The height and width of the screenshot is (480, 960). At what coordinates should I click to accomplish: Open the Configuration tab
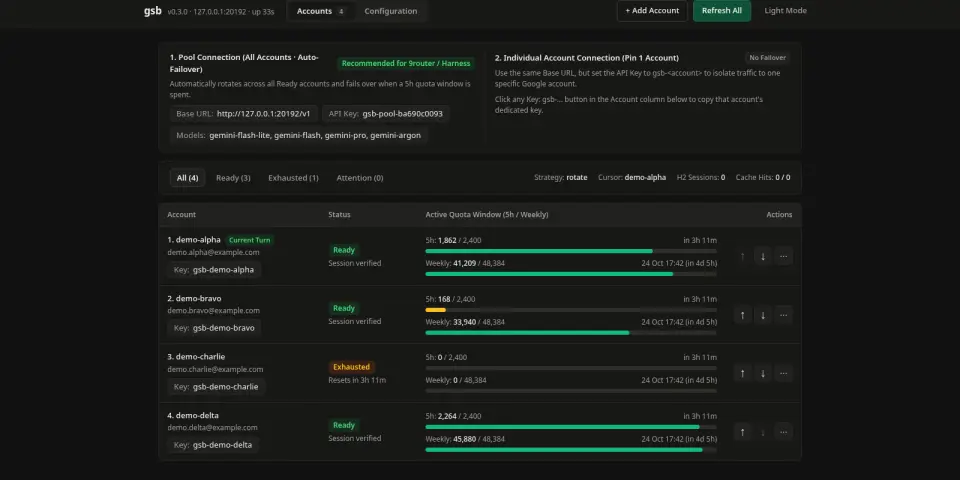coord(391,11)
